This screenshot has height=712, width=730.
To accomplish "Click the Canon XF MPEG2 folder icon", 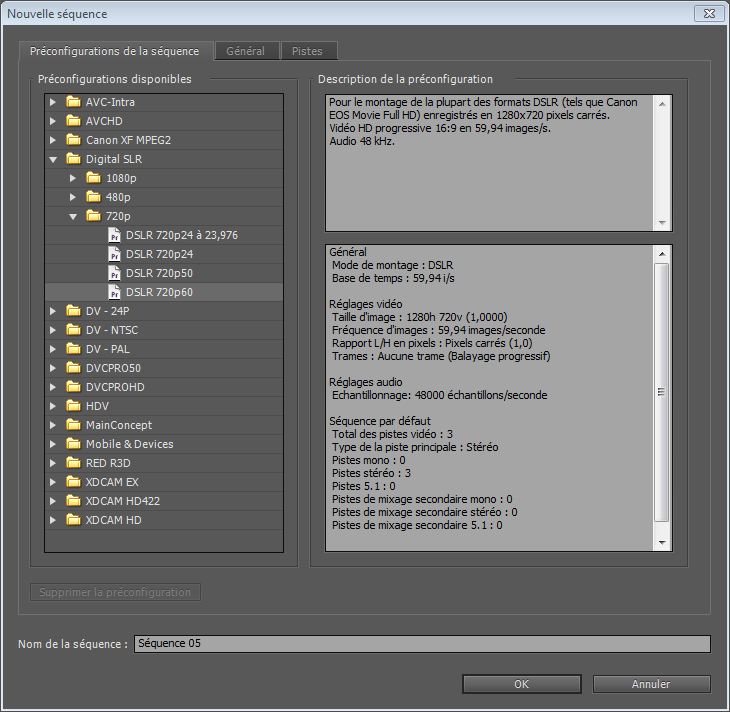I will pos(73,140).
